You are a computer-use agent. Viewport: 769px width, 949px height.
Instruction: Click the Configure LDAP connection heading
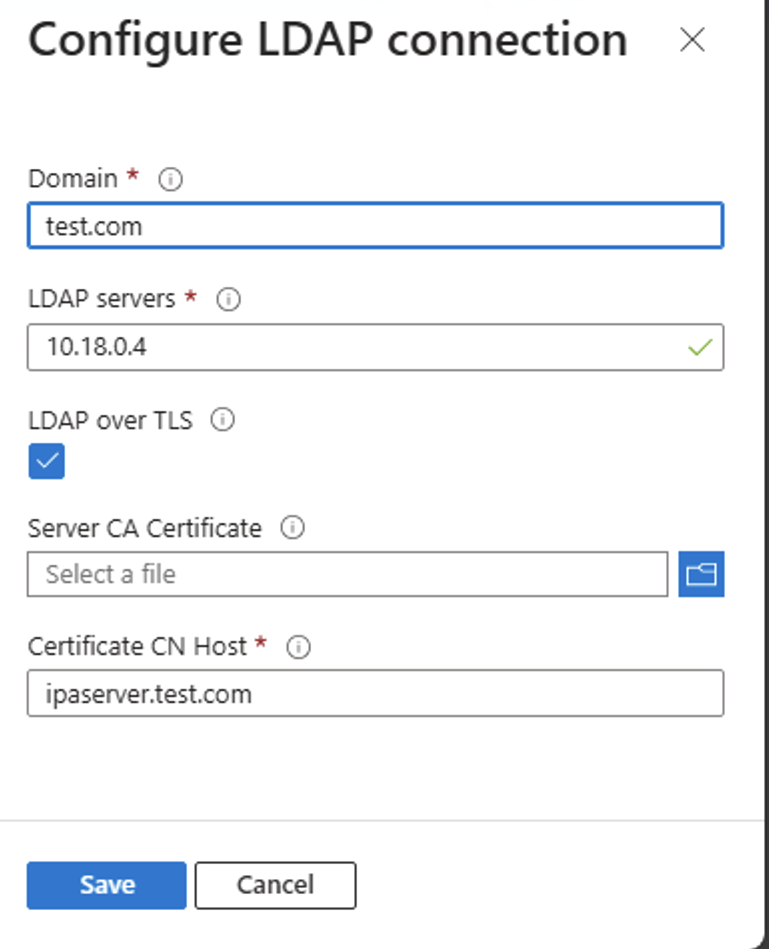click(x=328, y=40)
